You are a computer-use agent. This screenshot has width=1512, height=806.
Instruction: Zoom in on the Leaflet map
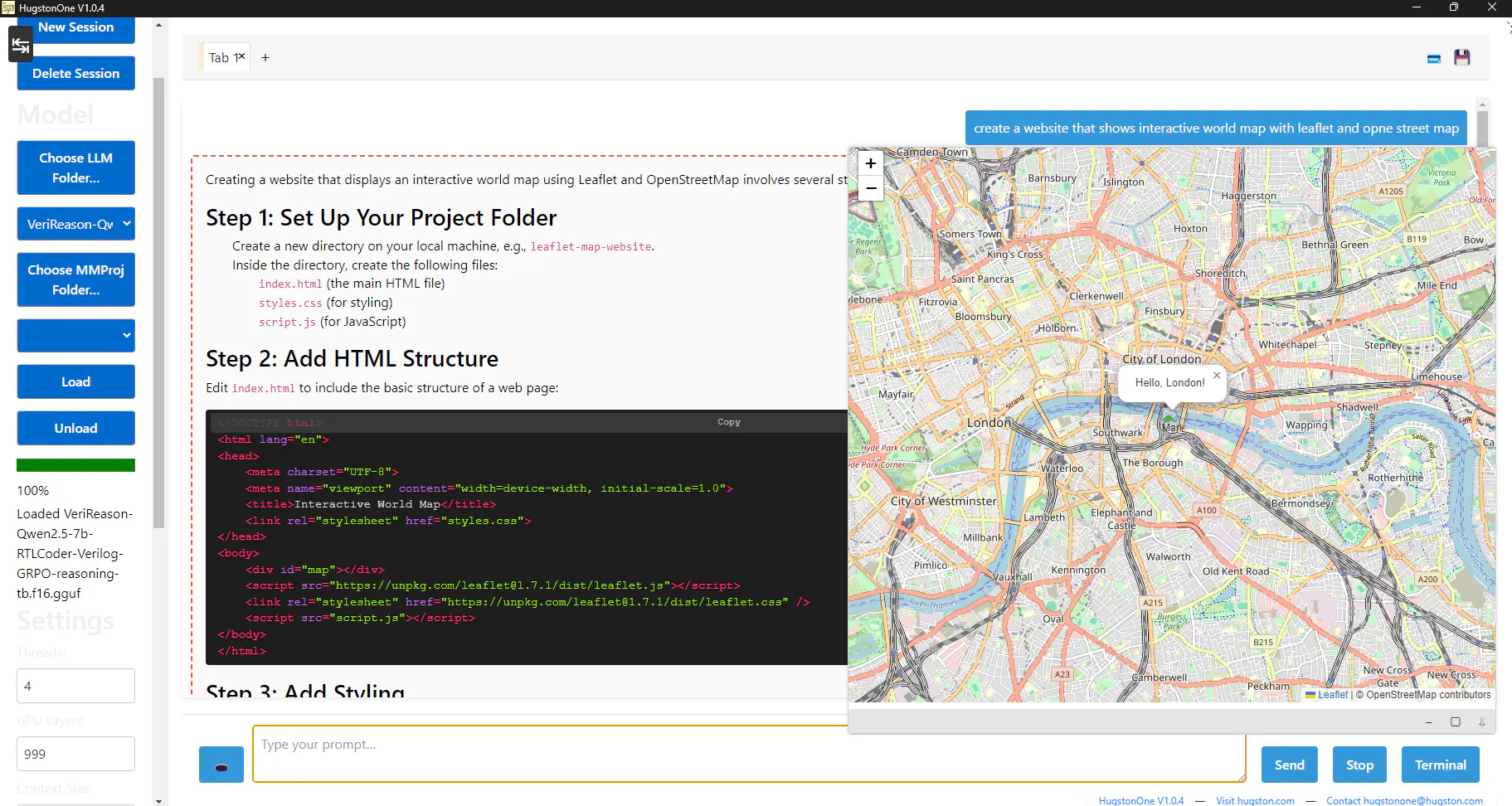[871, 163]
